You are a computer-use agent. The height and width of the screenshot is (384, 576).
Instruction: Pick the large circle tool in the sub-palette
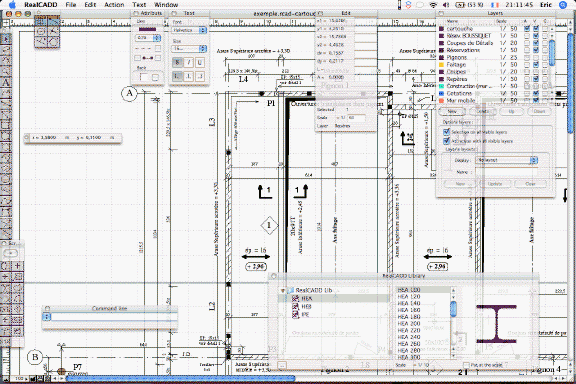(x=54, y=42)
